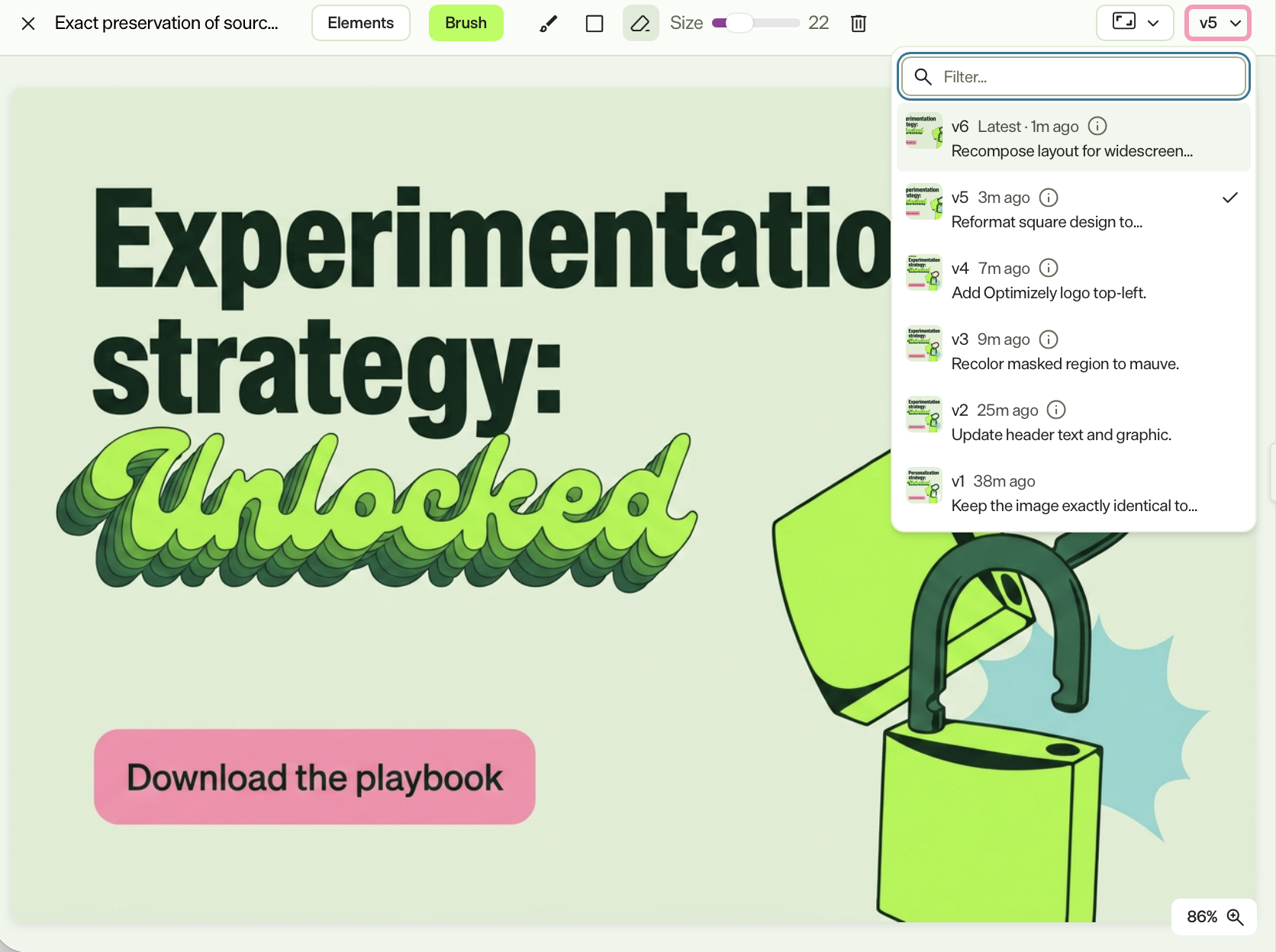Open info icon for v6

point(1097,126)
